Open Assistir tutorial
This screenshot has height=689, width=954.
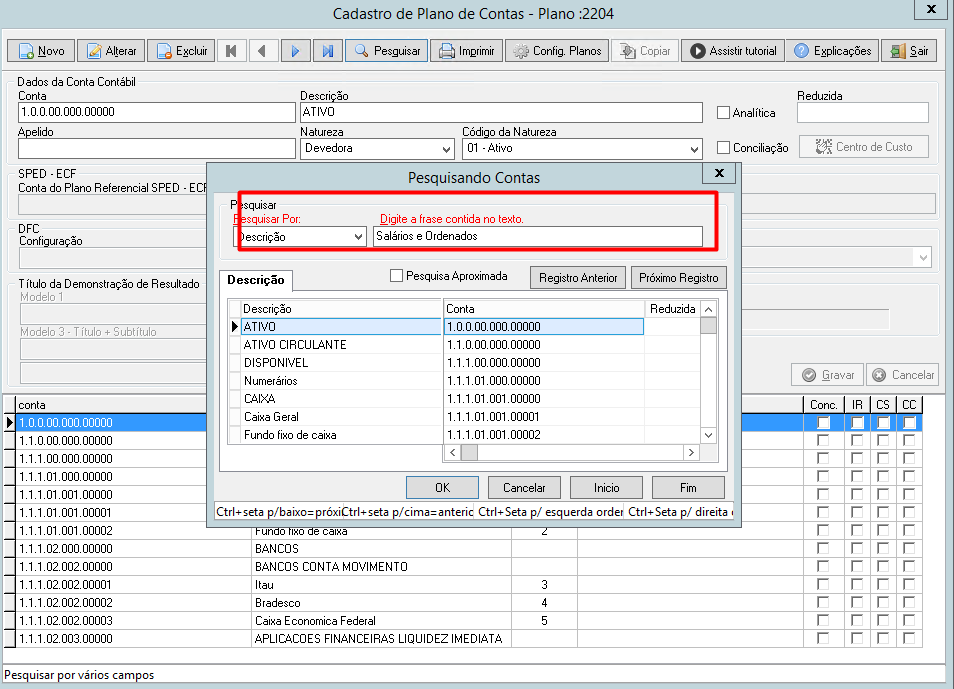[x=733, y=51]
